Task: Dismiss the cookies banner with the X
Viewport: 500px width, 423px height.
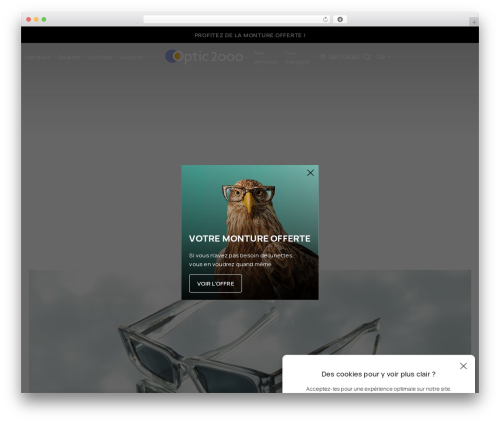Action: (x=463, y=366)
